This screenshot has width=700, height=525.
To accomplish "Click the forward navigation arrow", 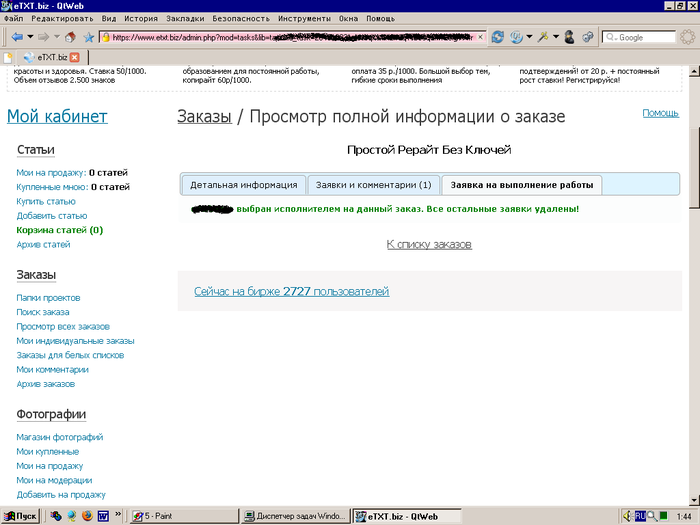I will click(x=43, y=37).
